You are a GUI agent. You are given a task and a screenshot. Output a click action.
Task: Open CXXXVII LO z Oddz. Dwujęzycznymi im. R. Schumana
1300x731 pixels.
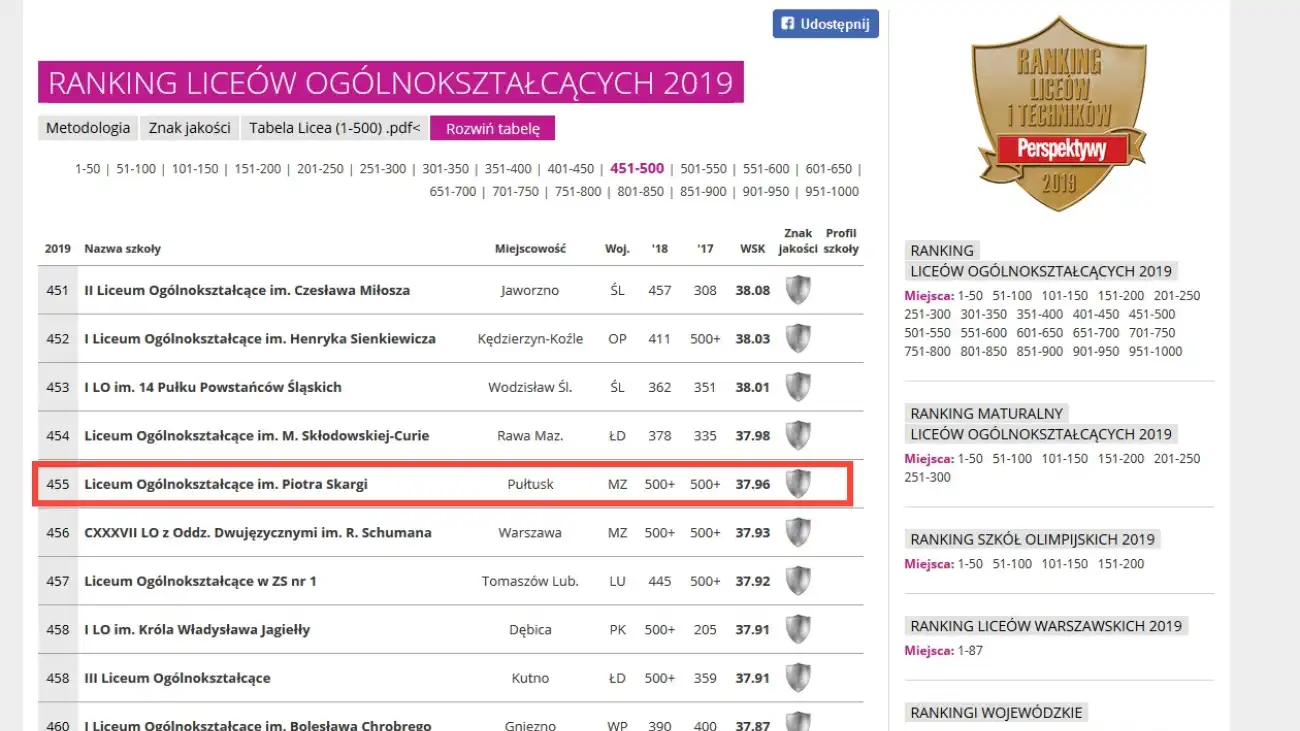257,533
